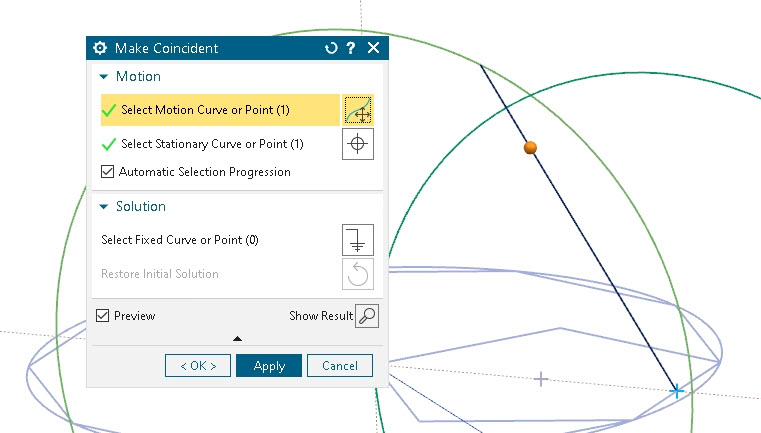Click the Stationary Curve or Point target icon

358,144
